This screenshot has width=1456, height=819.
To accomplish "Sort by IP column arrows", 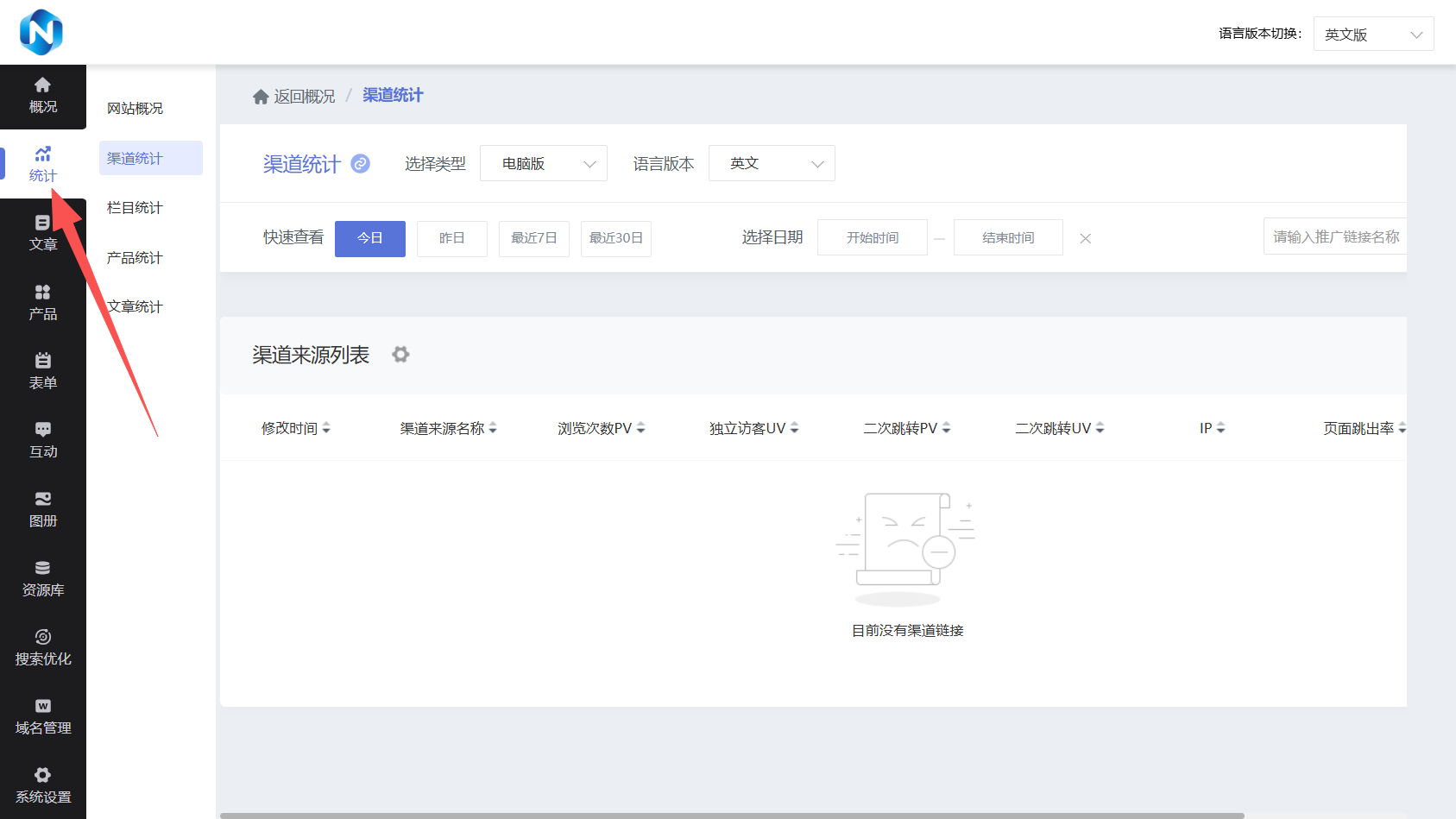I will pyautogui.click(x=1221, y=428).
